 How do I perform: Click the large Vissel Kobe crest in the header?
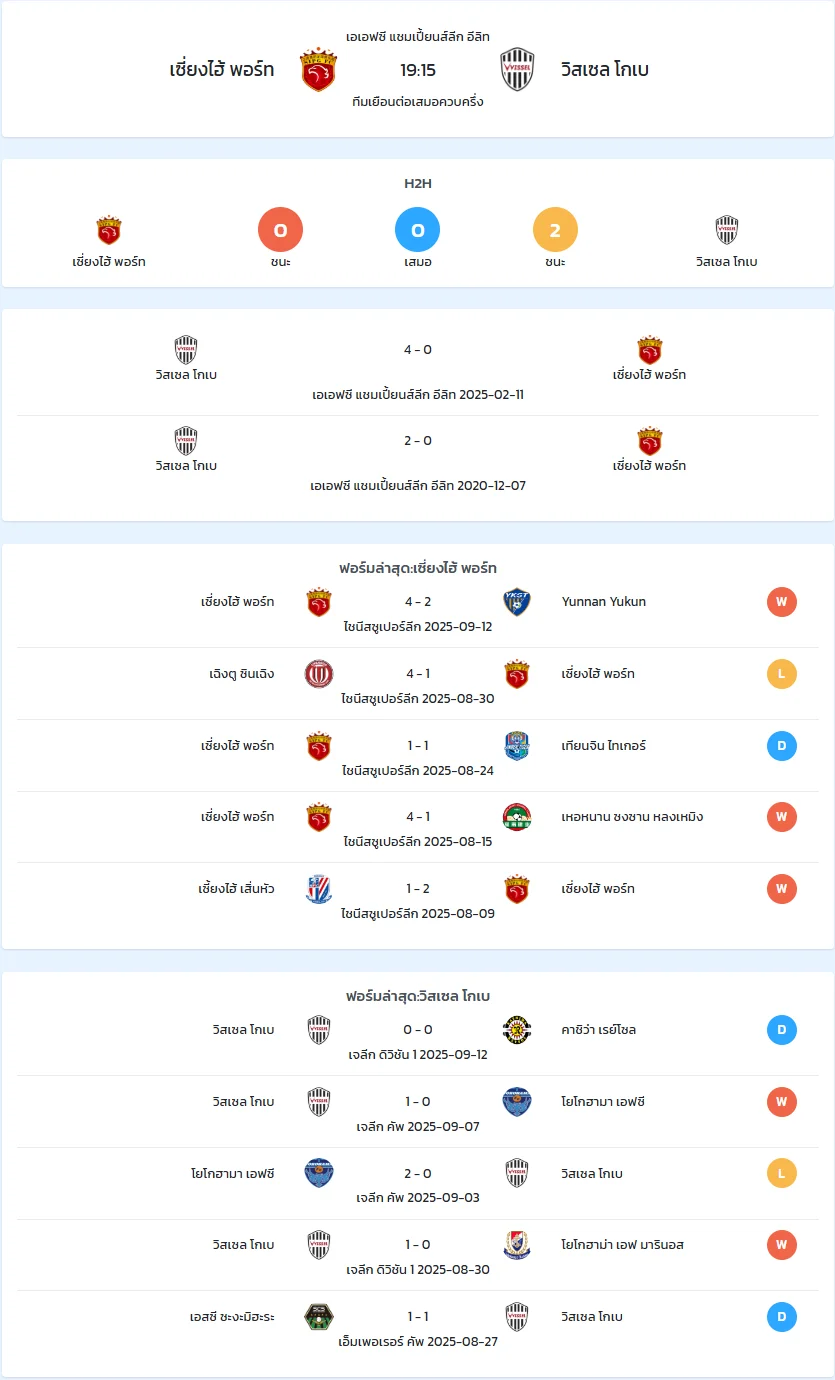click(517, 70)
